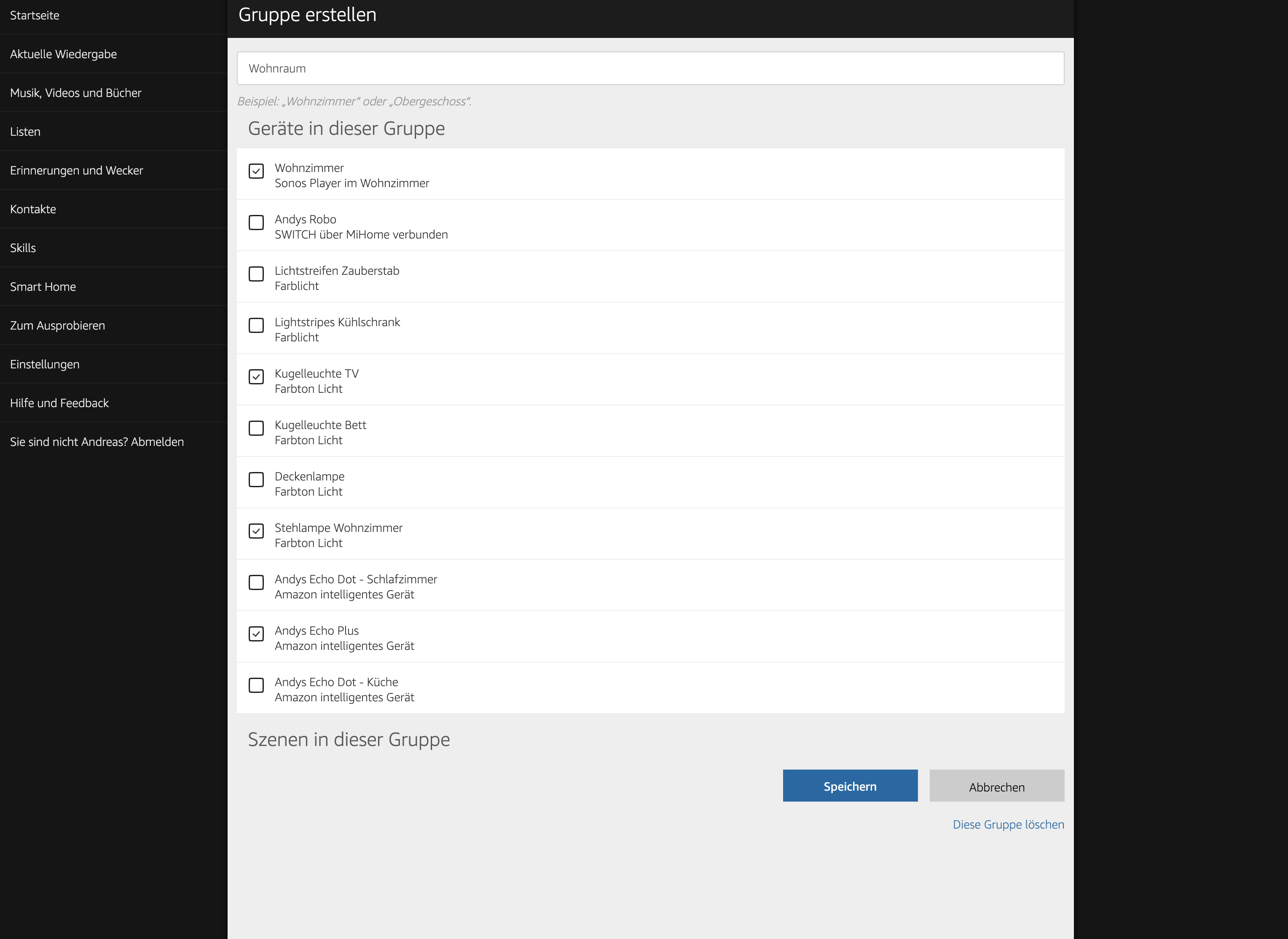Click Sie sind nicht Andreas? Abmelden

pyautogui.click(x=97, y=442)
